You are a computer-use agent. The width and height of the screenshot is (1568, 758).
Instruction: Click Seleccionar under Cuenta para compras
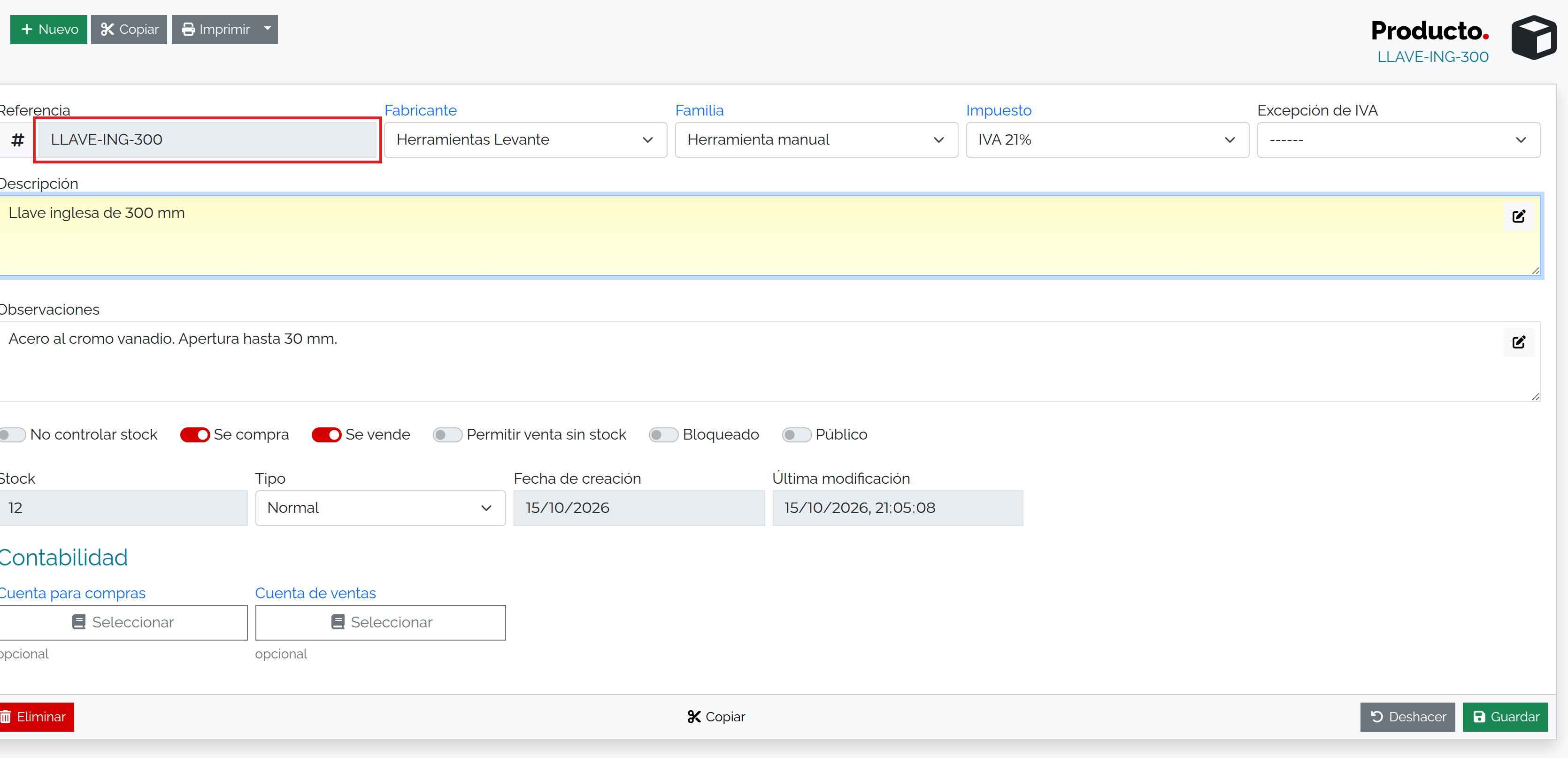123,622
